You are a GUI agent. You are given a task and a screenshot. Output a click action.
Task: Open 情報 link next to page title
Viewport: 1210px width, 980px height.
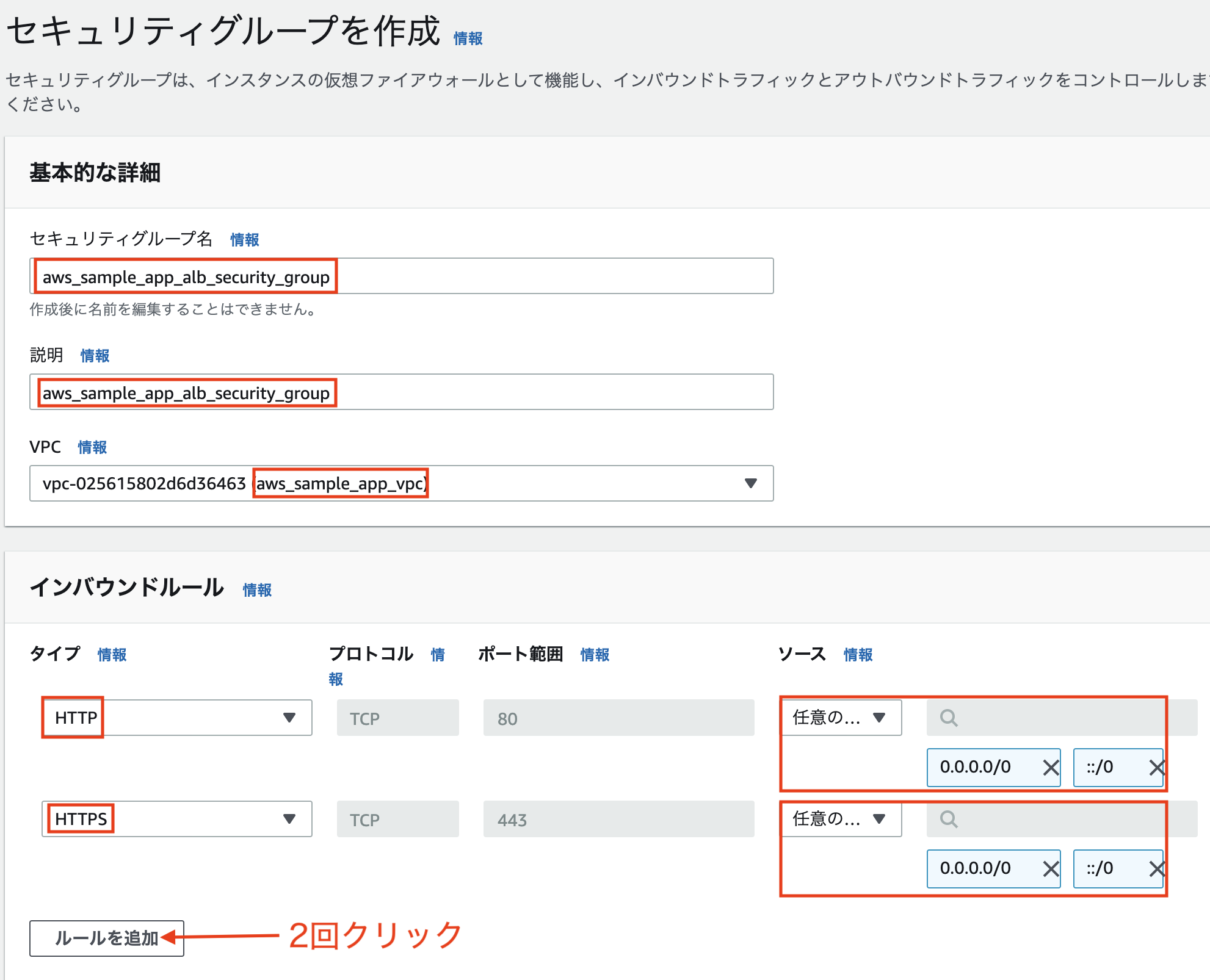[x=468, y=38]
